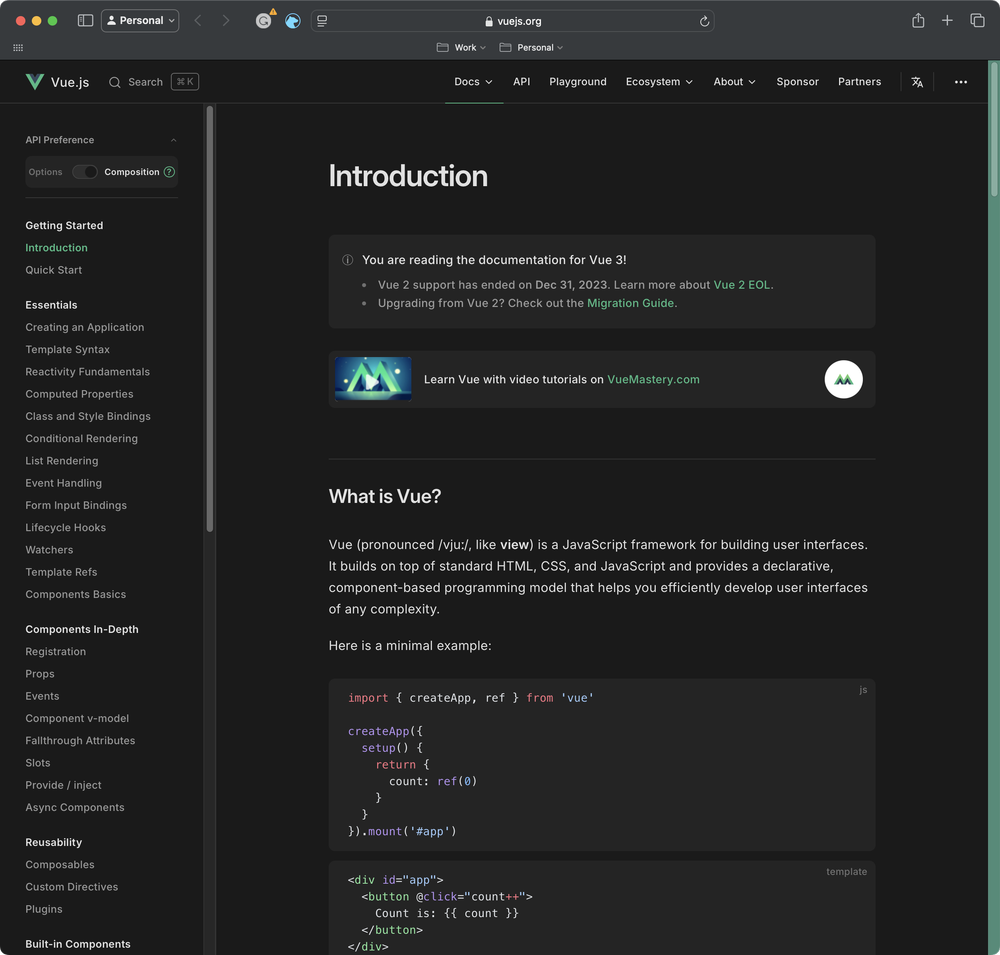Open Provide / inject page
Viewport: 1000px width, 955px height.
pyautogui.click(x=63, y=785)
